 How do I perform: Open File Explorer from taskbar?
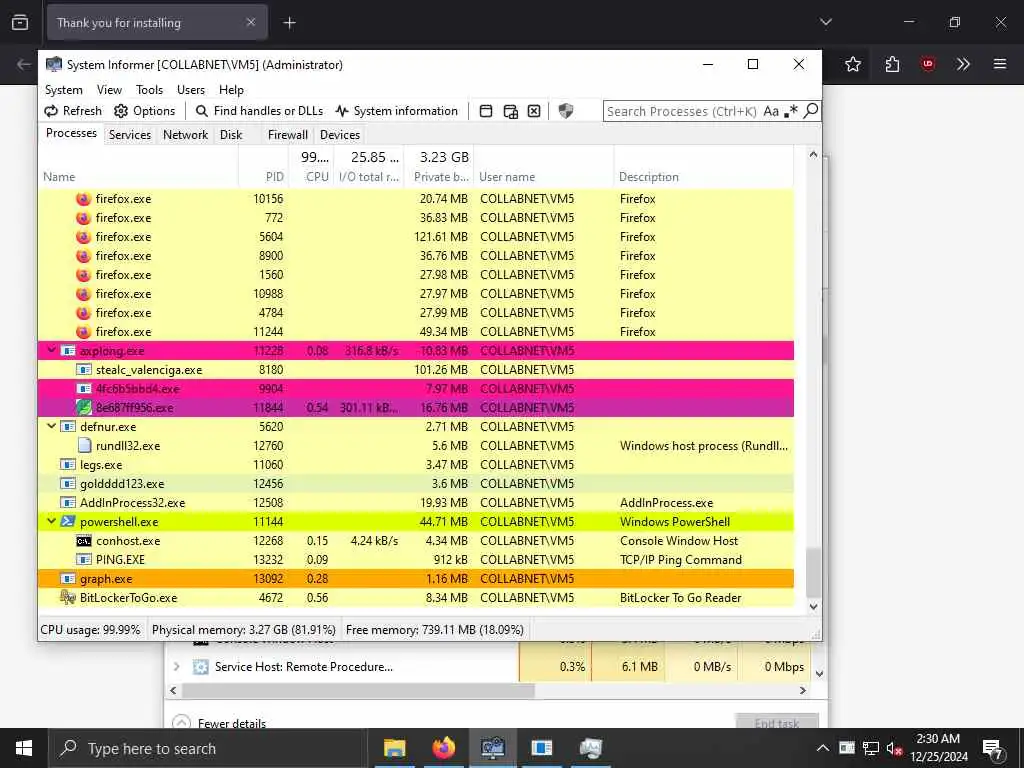(x=394, y=748)
